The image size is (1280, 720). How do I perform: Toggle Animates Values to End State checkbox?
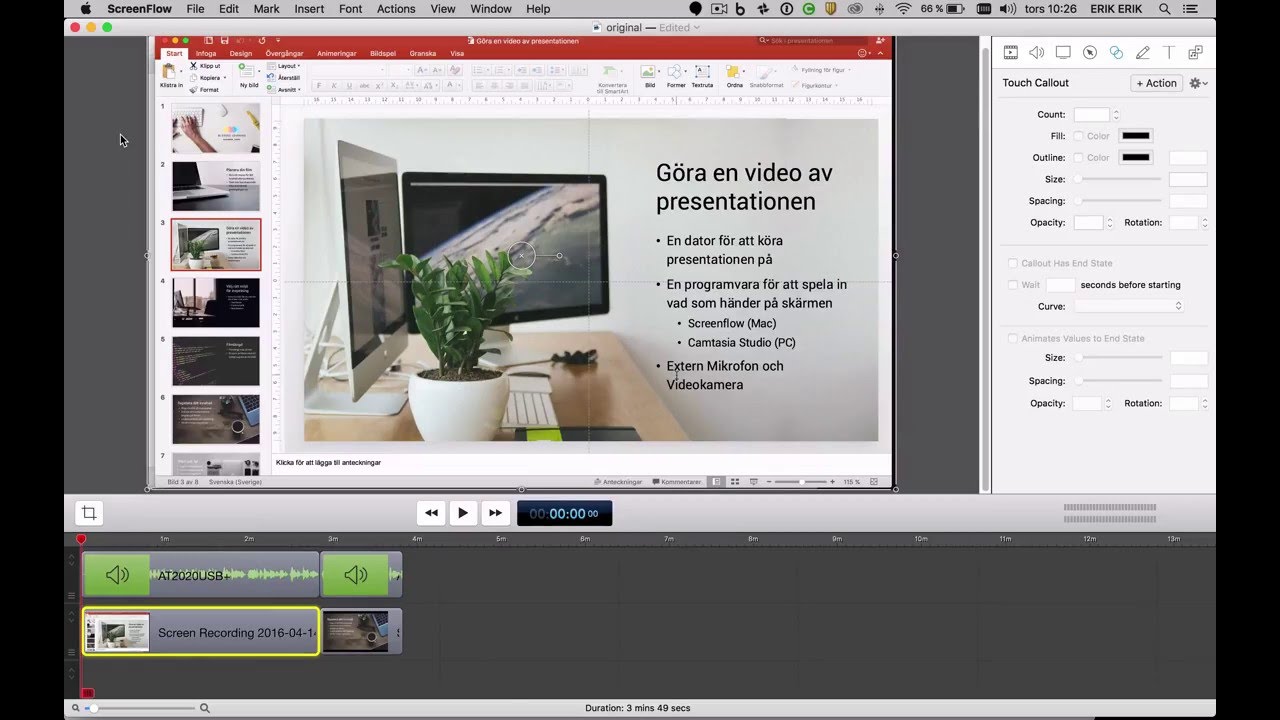(x=1013, y=338)
